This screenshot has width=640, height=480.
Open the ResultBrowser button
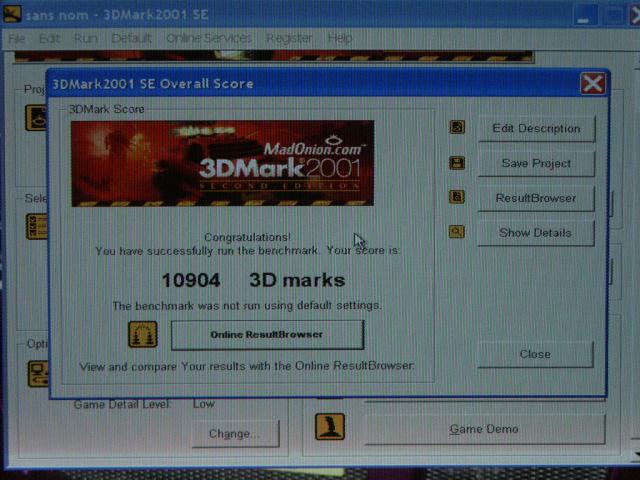(536, 198)
